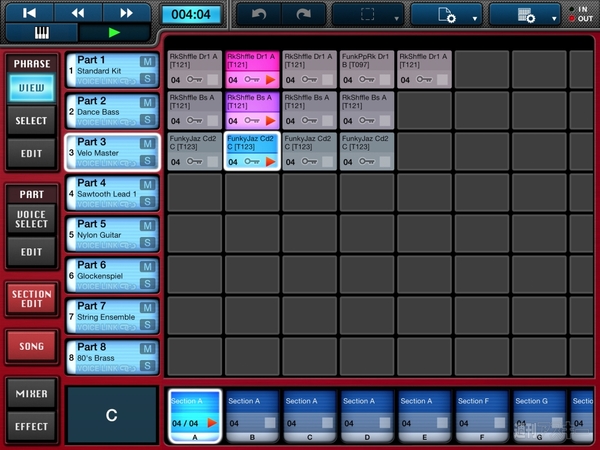This screenshot has width=600, height=450.
Task: Open the file settings dropdown
Action: point(446,15)
